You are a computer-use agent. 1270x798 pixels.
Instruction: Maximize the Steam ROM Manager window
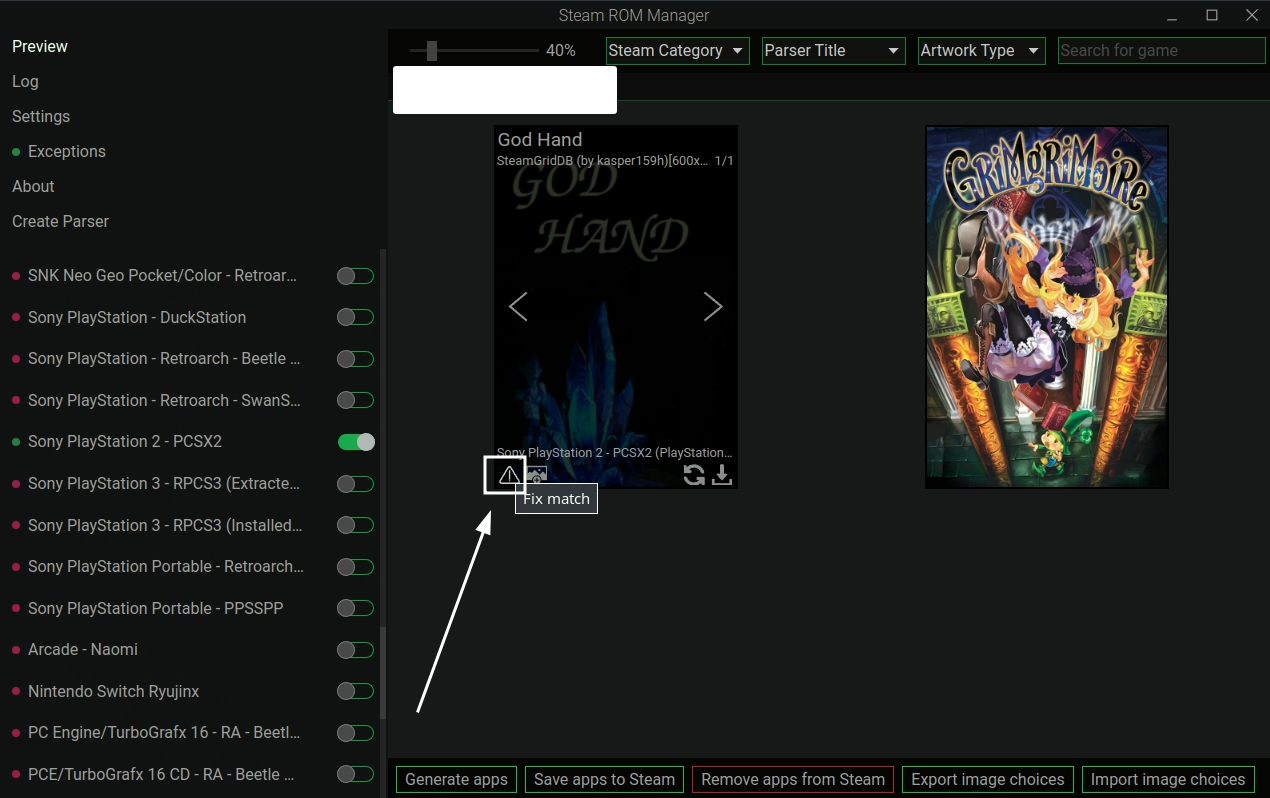point(1212,15)
